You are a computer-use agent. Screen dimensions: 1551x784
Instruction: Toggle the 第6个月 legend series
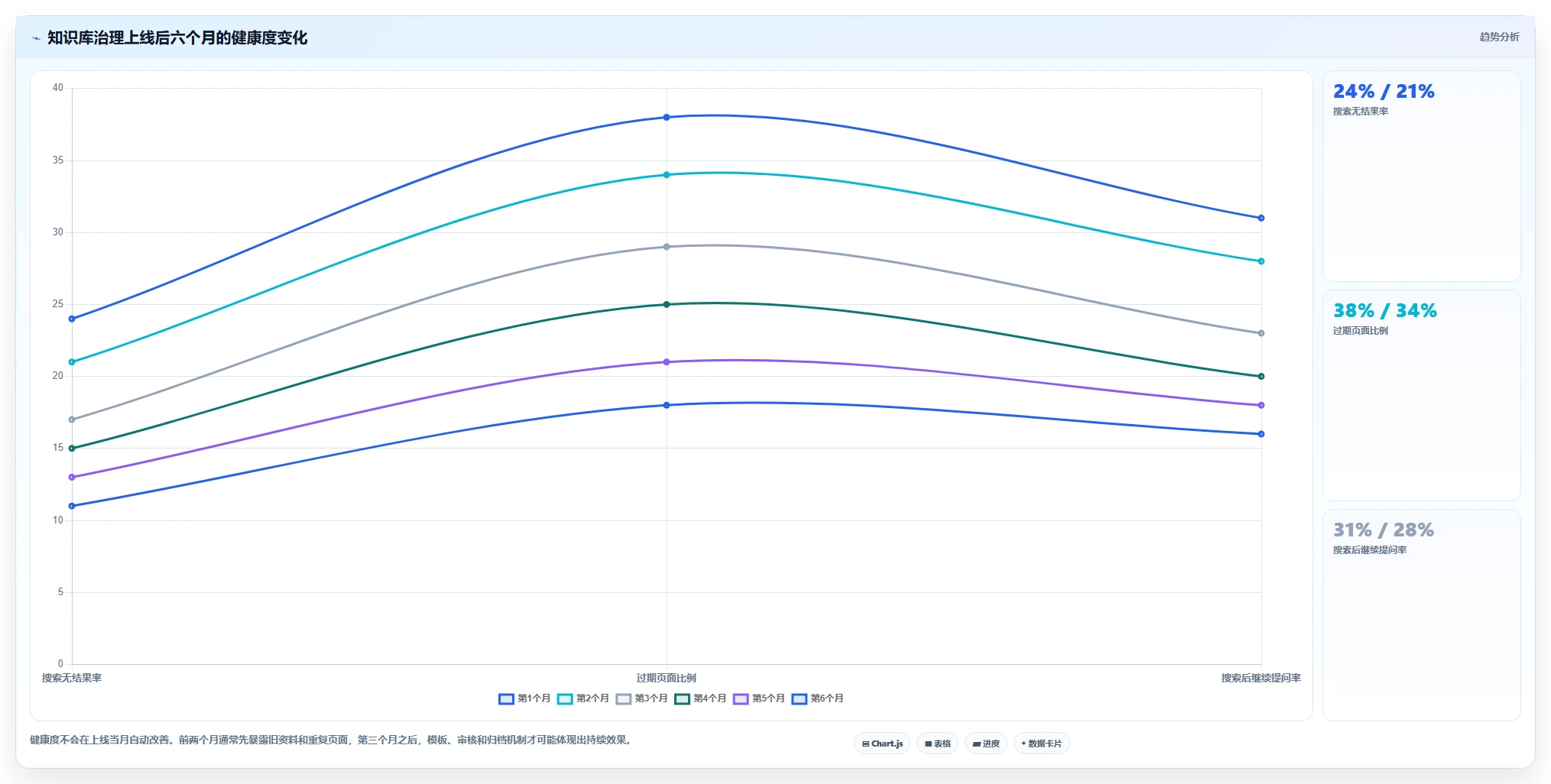[818, 698]
